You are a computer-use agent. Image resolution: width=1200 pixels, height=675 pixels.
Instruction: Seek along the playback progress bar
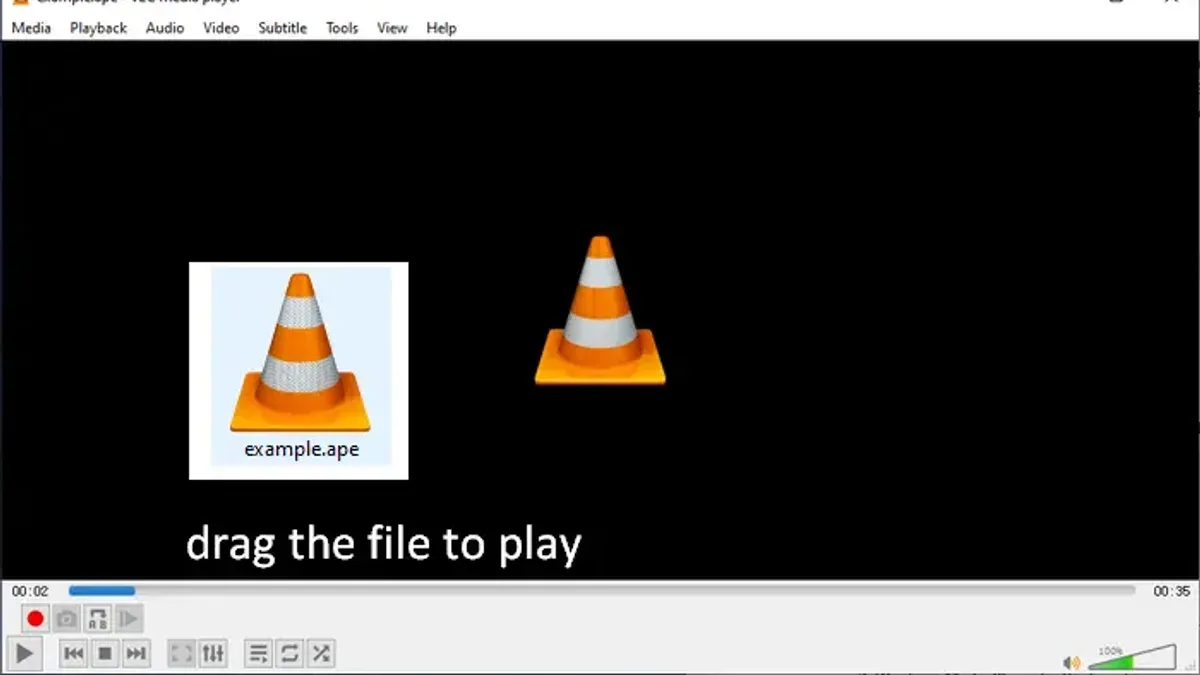point(601,591)
